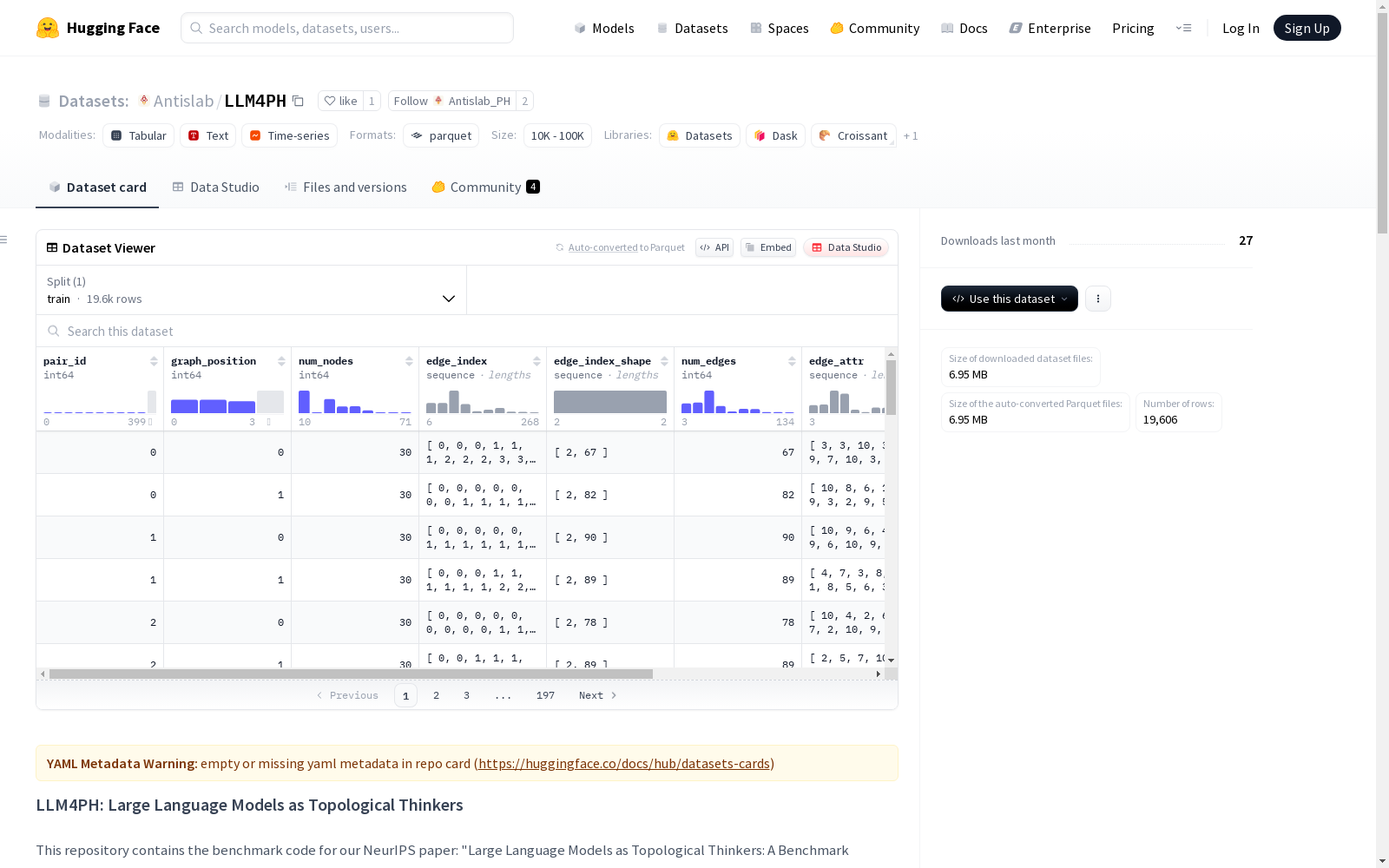Click the table's vertical scrollbar thumb
This screenshot has height=868, width=1389.
coord(891,387)
